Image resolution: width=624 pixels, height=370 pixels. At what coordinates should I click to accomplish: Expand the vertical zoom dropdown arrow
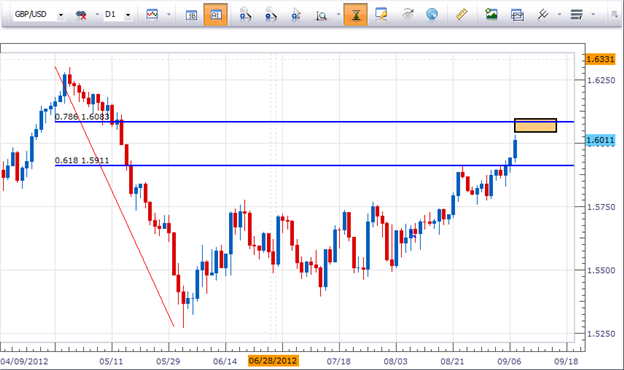coord(339,15)
